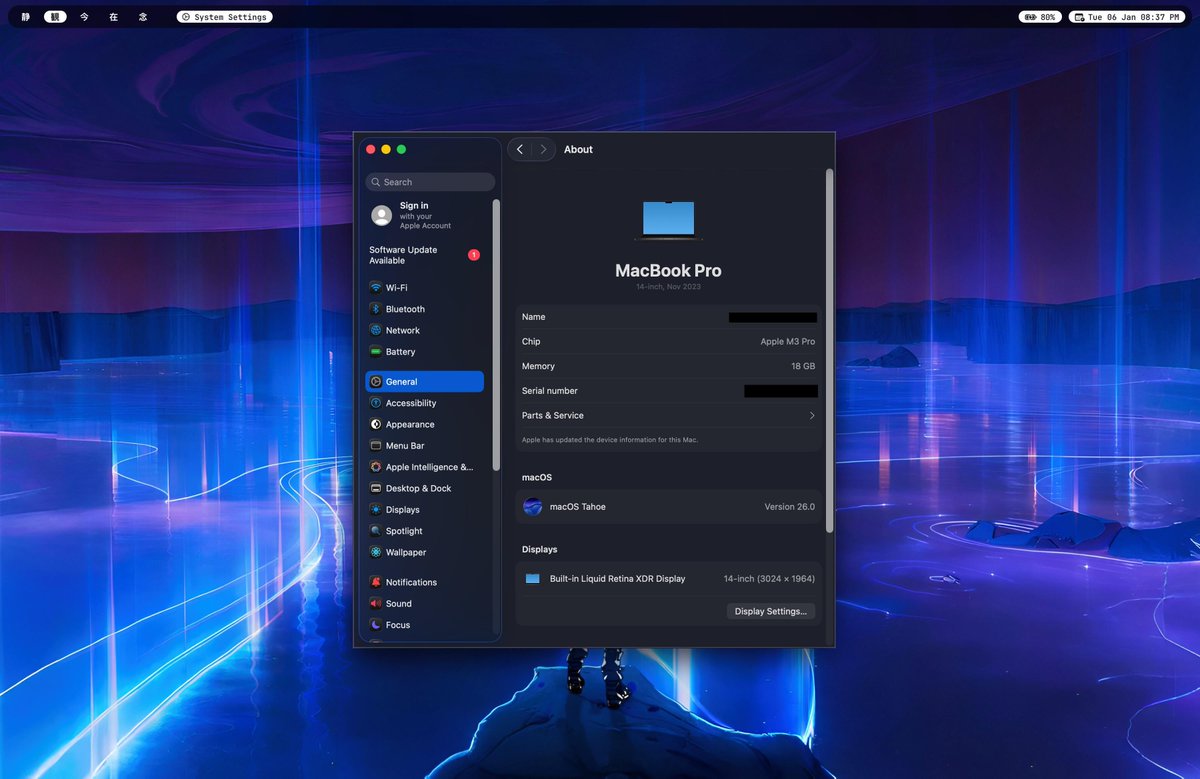Click the 'MacBook Pro' heading
The width and height of the screenshot is (1200, 779).
(668, 271)
